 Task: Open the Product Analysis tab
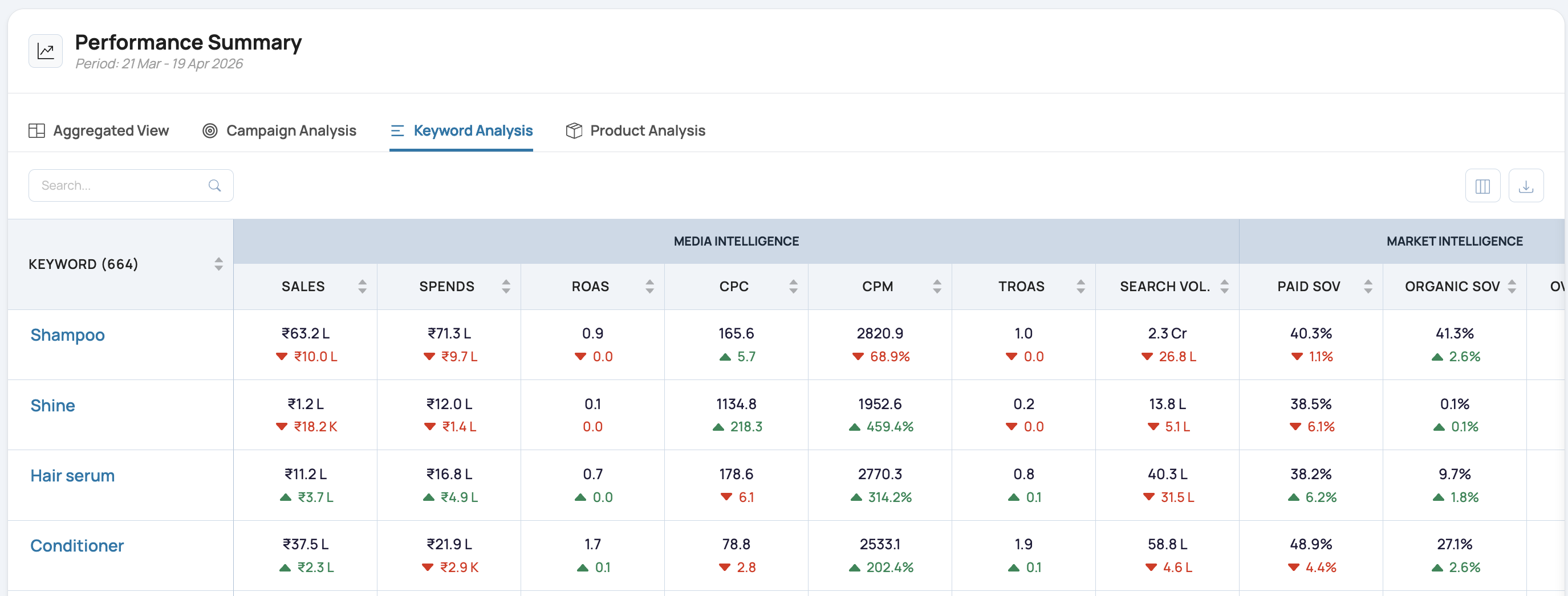(x=636, y=130)
